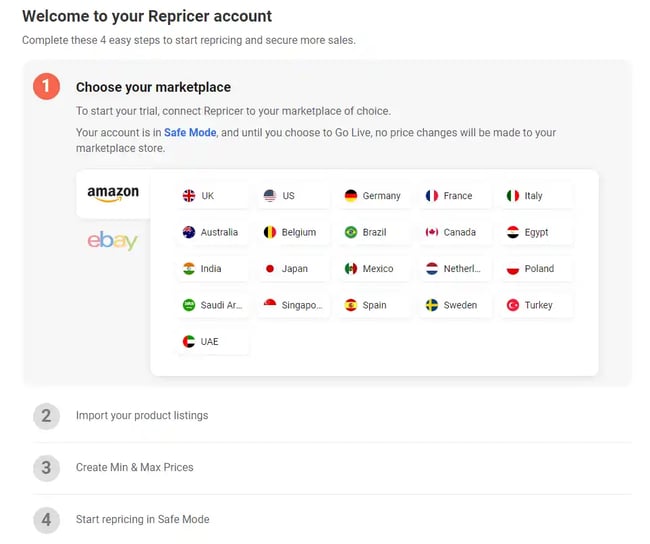Click the Safe Mode link

click(x=190, y=132)
